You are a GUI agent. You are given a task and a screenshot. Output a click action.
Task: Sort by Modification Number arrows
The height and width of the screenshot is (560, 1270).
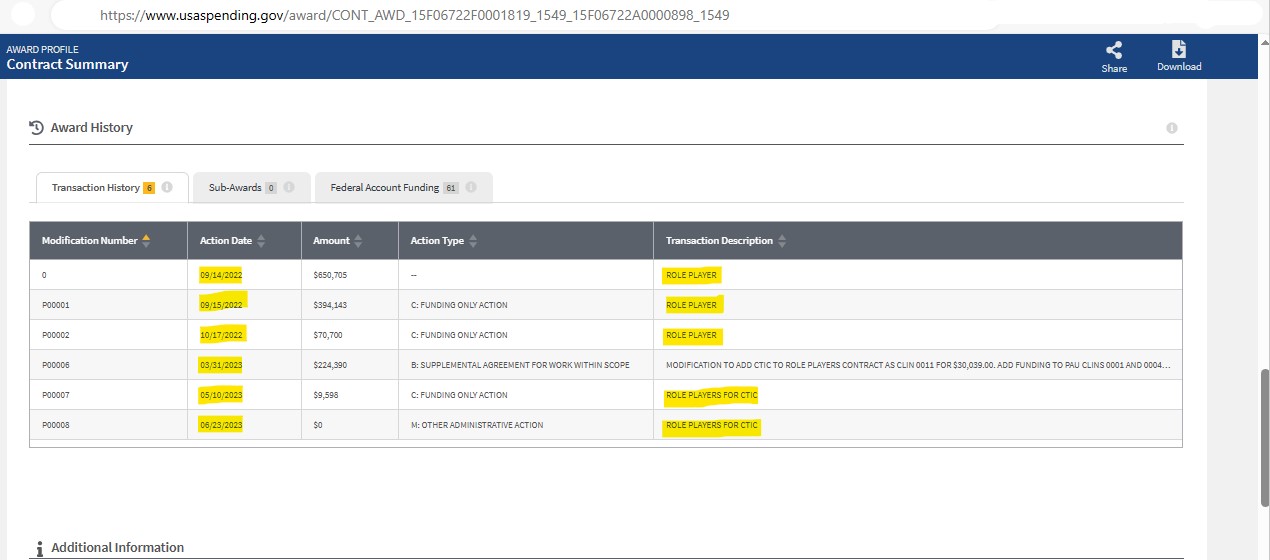coord(147,241)
